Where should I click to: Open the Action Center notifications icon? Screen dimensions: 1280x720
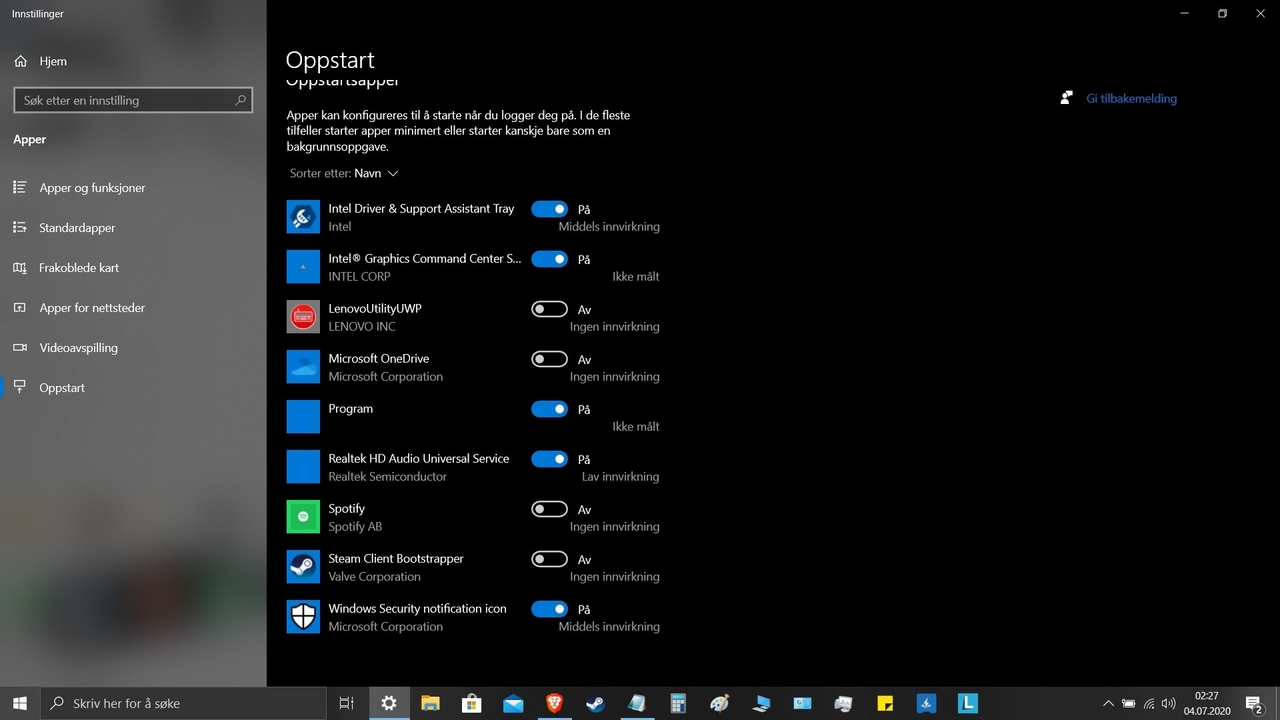click(x=1253, y=703)
